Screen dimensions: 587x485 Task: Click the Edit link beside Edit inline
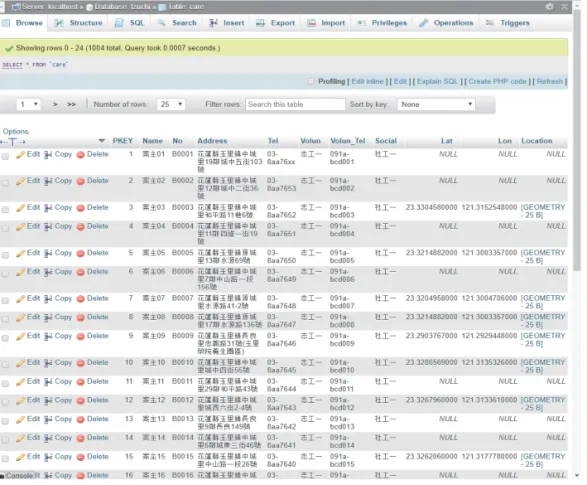click(x=400, y=82)
